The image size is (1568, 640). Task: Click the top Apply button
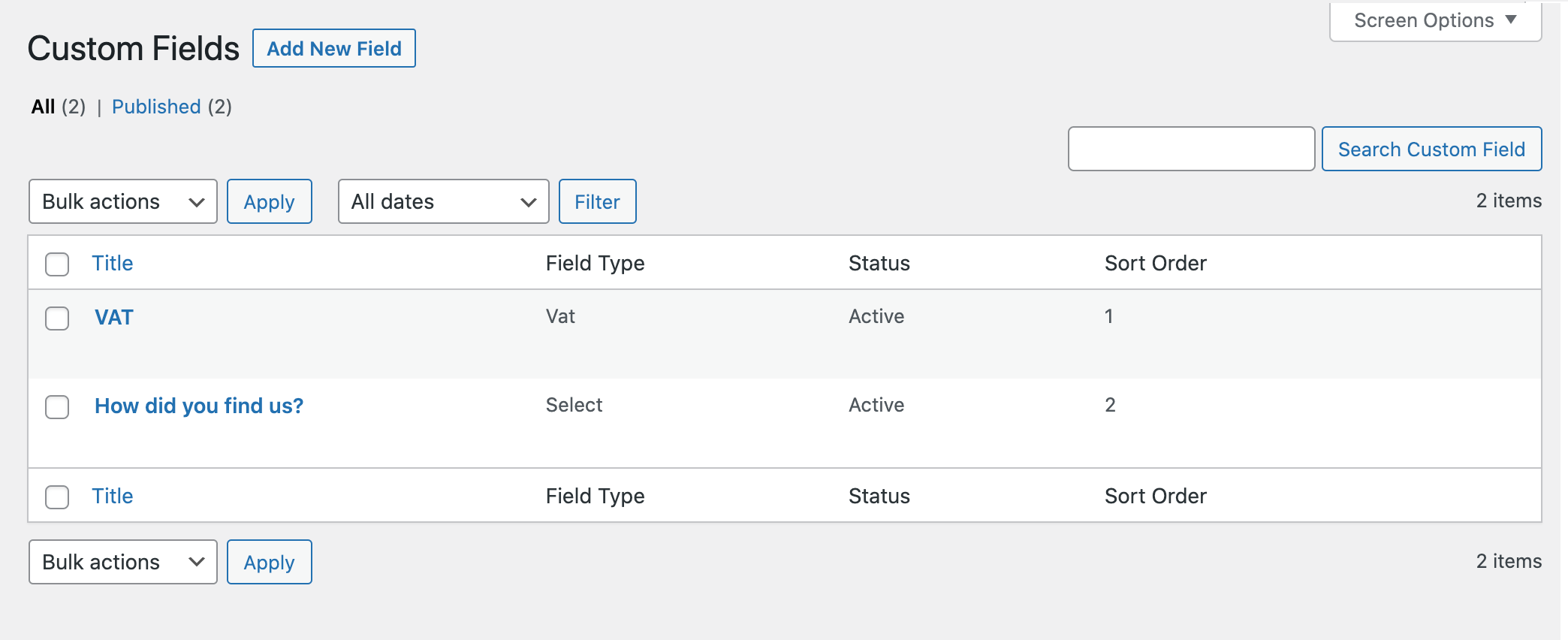click(x=269, y=201)
